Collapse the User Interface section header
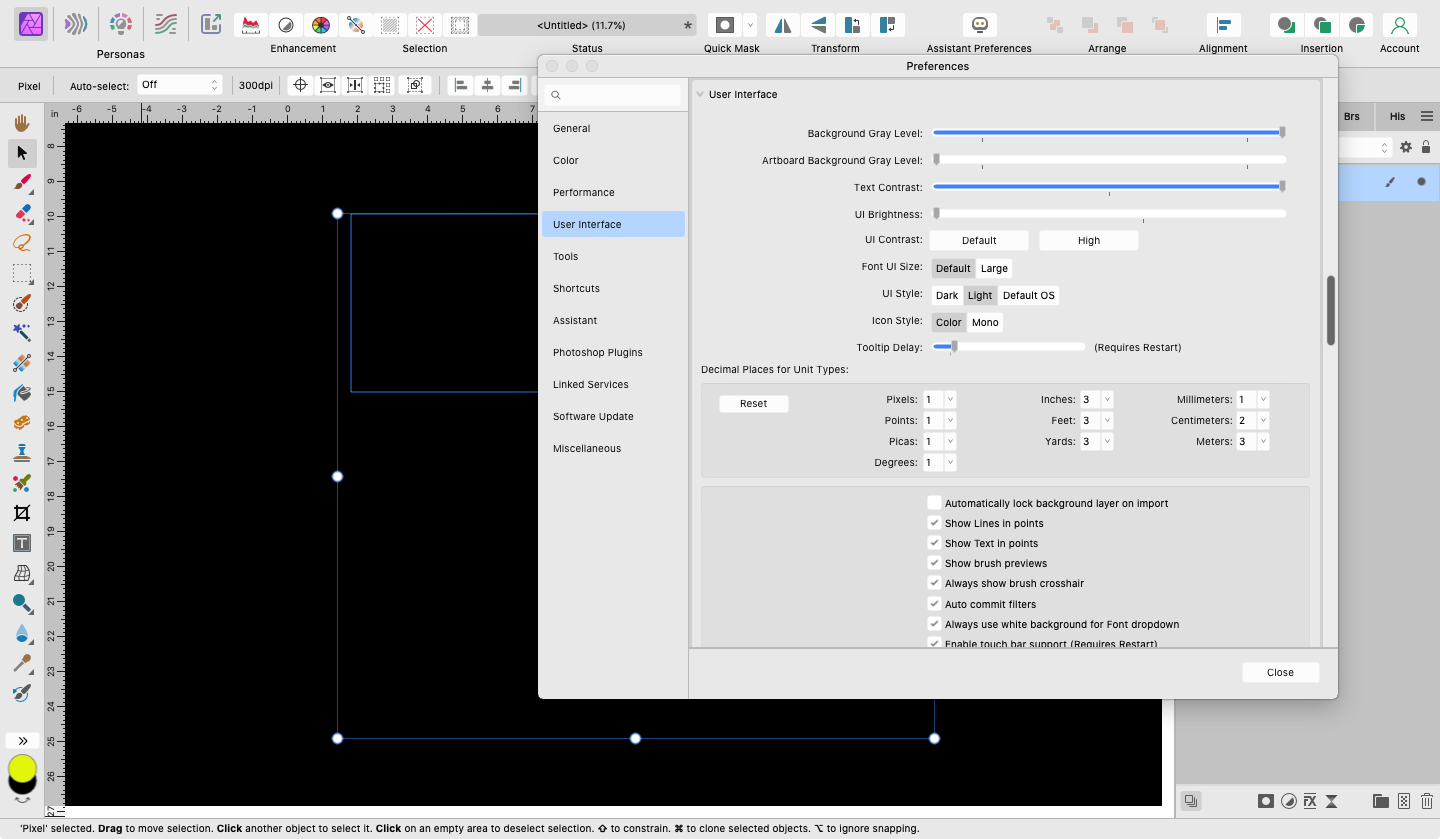 click(700, 94)
